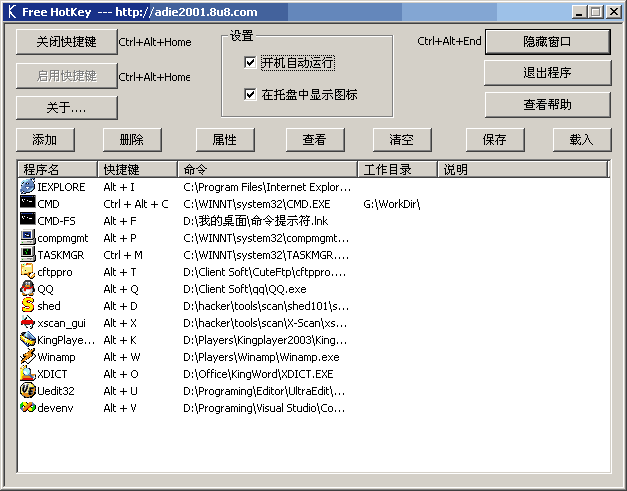Click the 关闭快捷键 button
The width and height of the screenshot is (627, 491).
[x=67, y=42]
